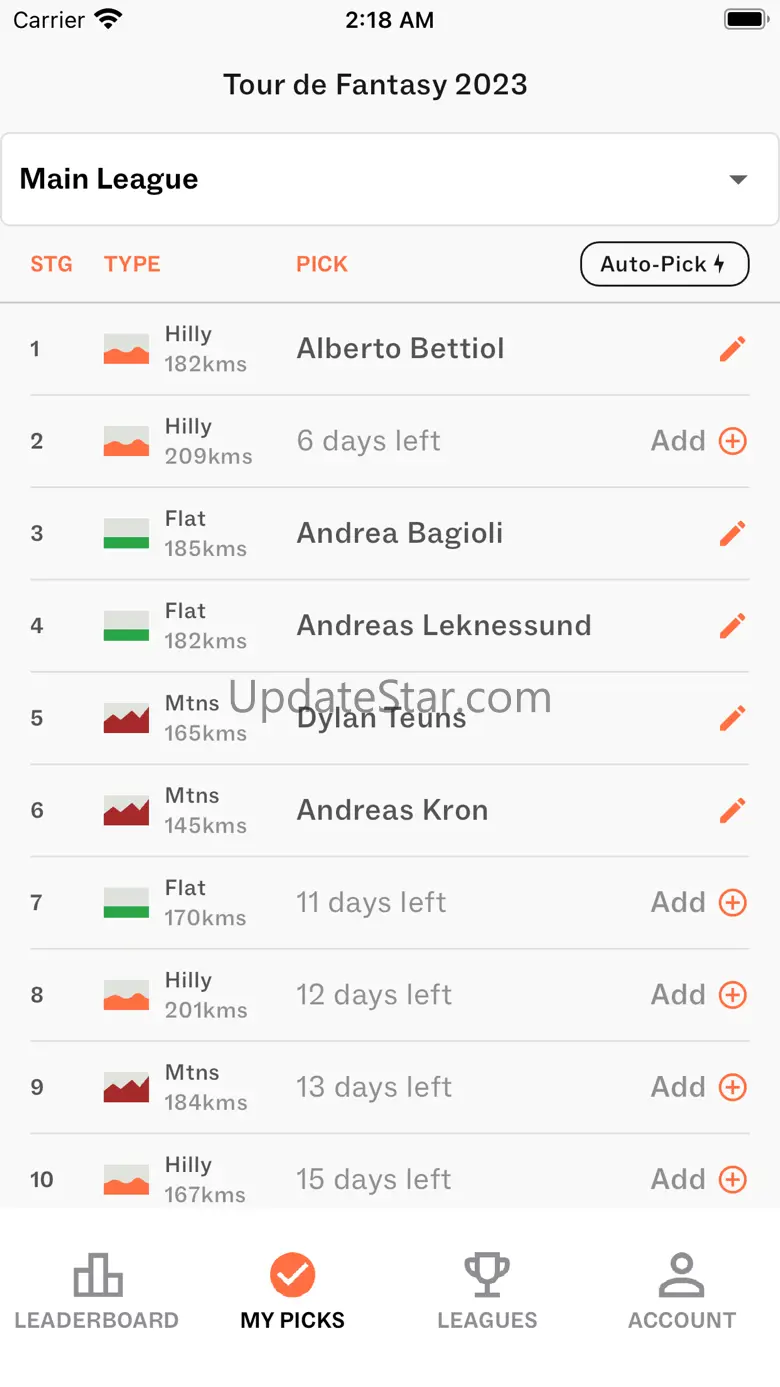Screen dimensions: 780x1387
Task: Add a pick for stage 8
Action: point(699,995)
